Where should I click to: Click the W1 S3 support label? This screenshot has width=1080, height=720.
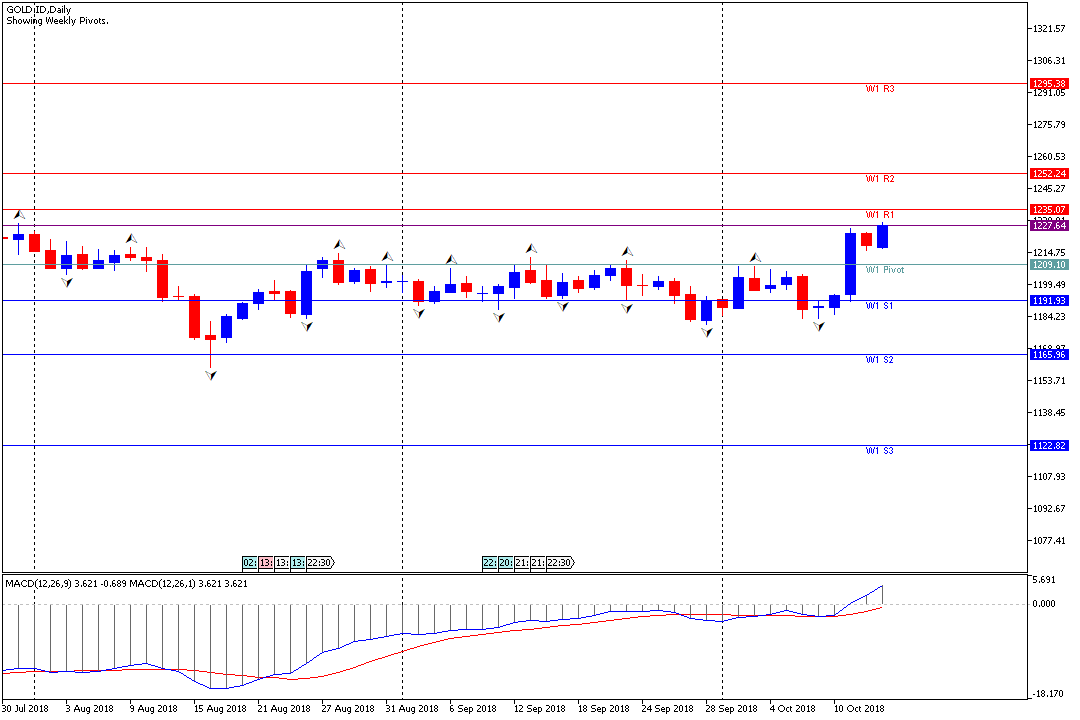pyautogui.click(x=879, y=451)
